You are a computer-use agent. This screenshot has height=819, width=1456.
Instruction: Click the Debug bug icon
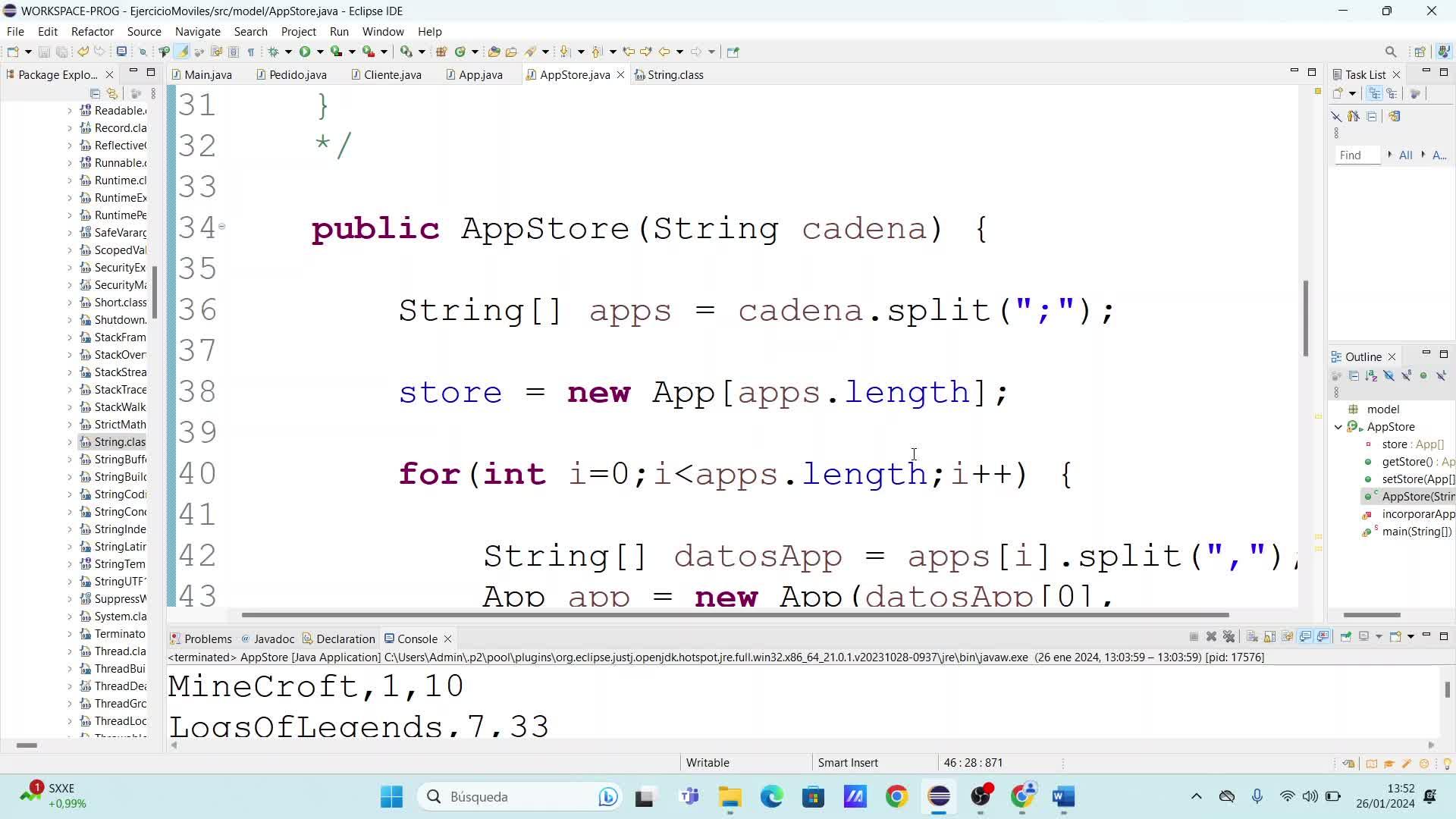pos(274,52)
